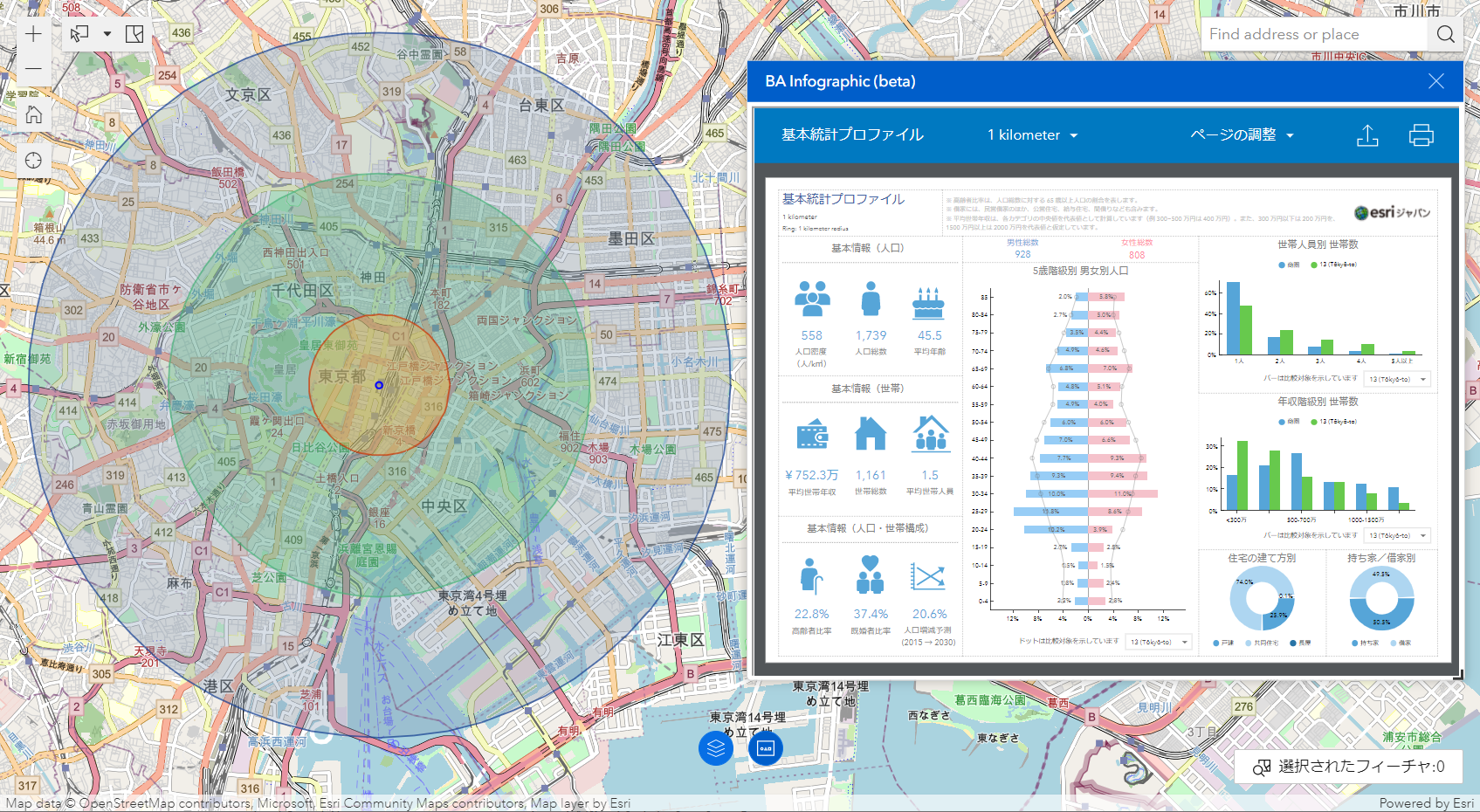Click the 1,739 total population value

point(871,335)
